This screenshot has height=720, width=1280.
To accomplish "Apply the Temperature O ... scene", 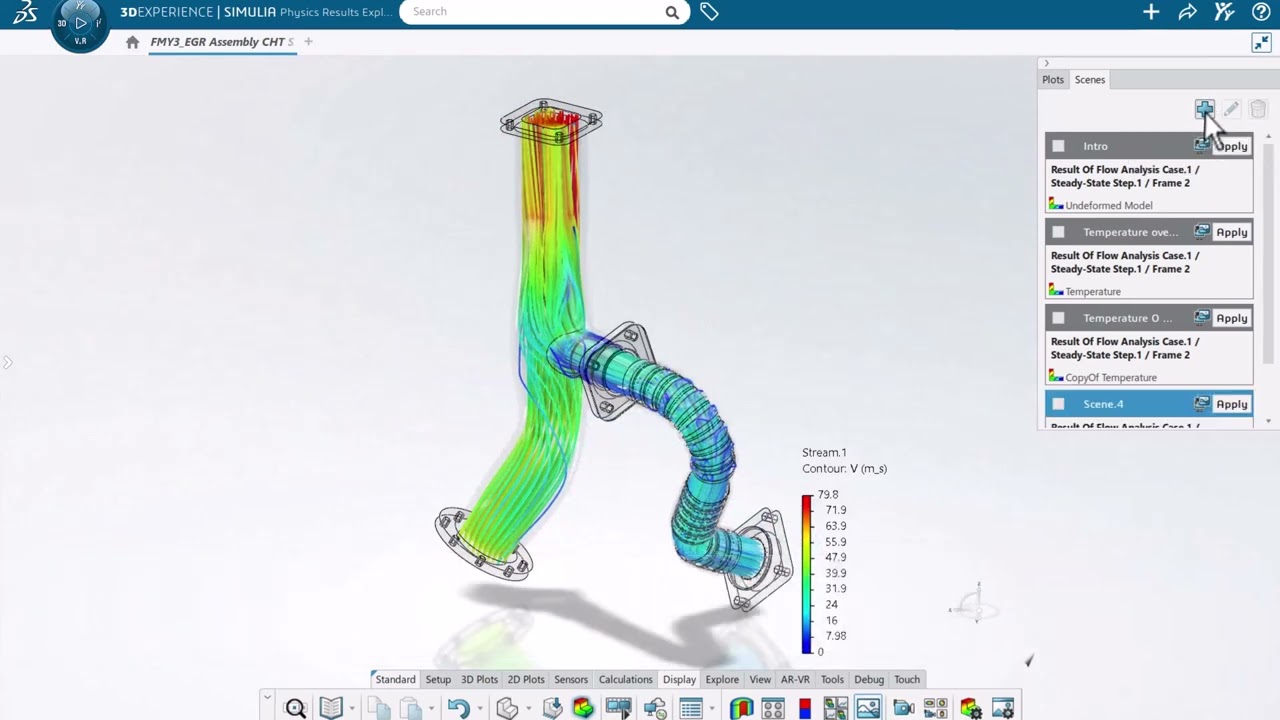I will click(x=1232, y=318).
